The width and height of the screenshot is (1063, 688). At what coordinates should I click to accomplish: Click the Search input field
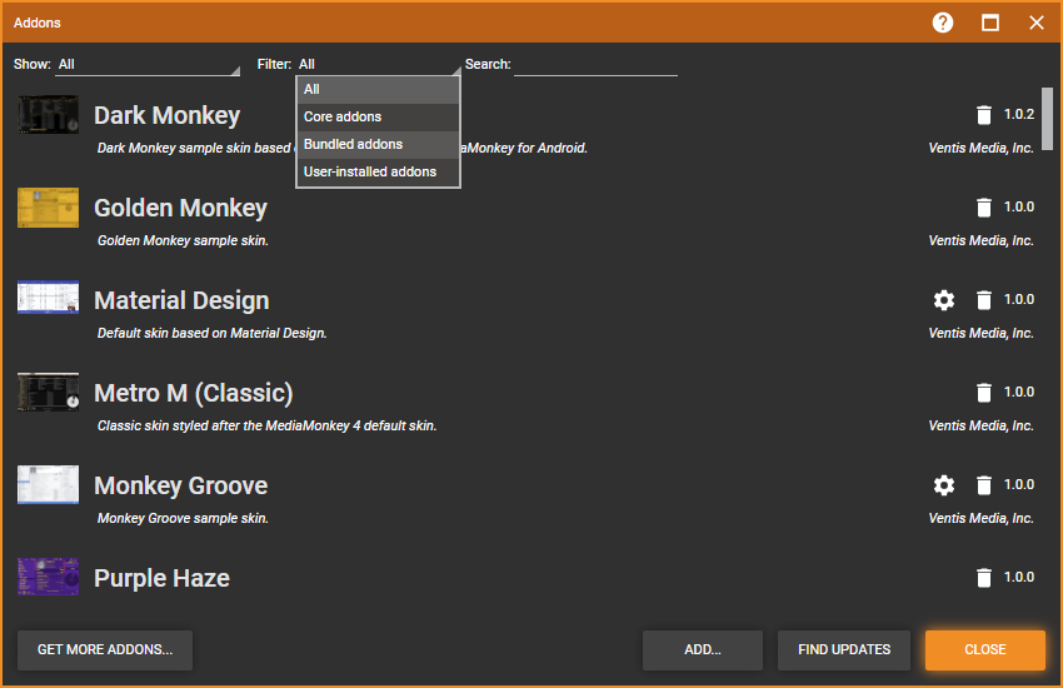tap(595, 64)
